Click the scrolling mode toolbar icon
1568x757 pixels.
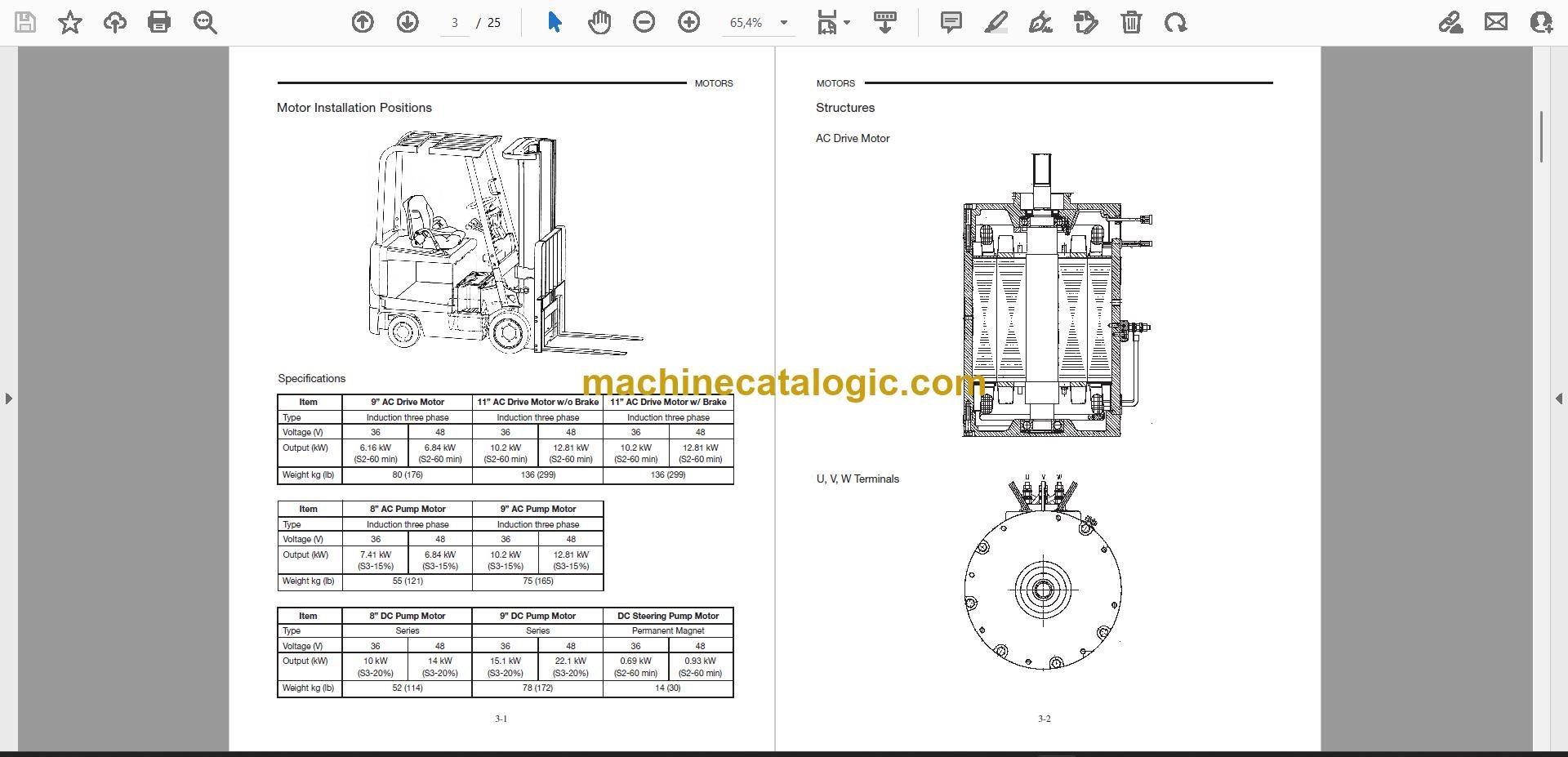[x=884, y=22]
